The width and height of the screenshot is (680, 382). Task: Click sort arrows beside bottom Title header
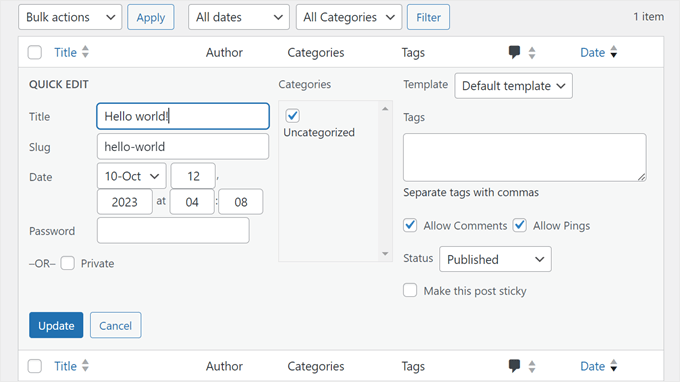85,366
